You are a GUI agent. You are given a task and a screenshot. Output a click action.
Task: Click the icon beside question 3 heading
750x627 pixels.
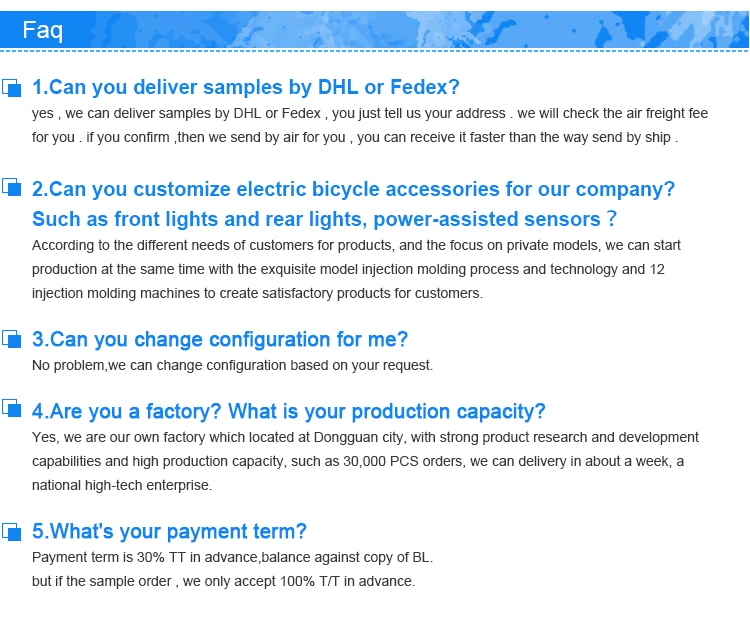pos(12,338)
